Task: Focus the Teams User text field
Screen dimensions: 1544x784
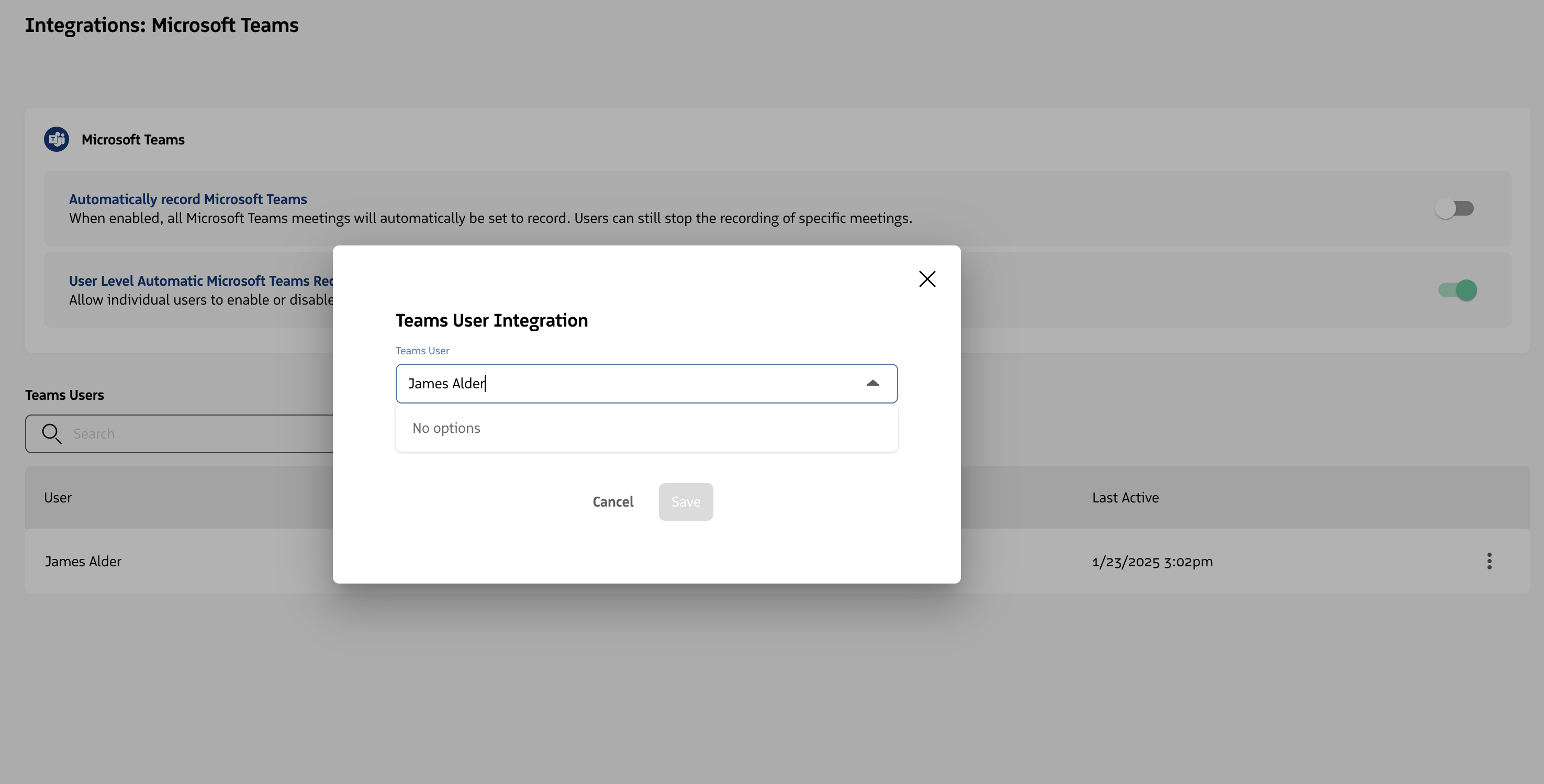Action: pyautogui.click(x=623, y=384)
